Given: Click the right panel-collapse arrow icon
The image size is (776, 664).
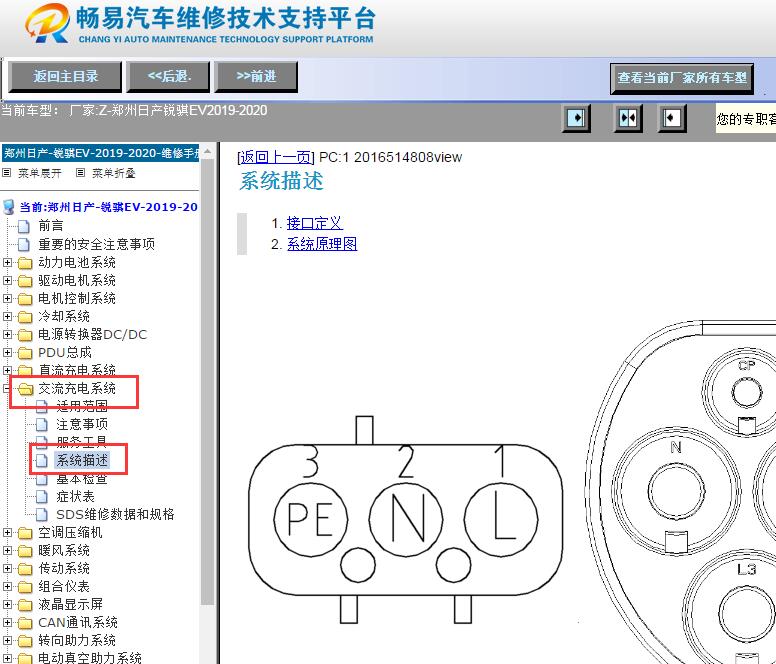Looking at the screenshot, I should point(672,118).
